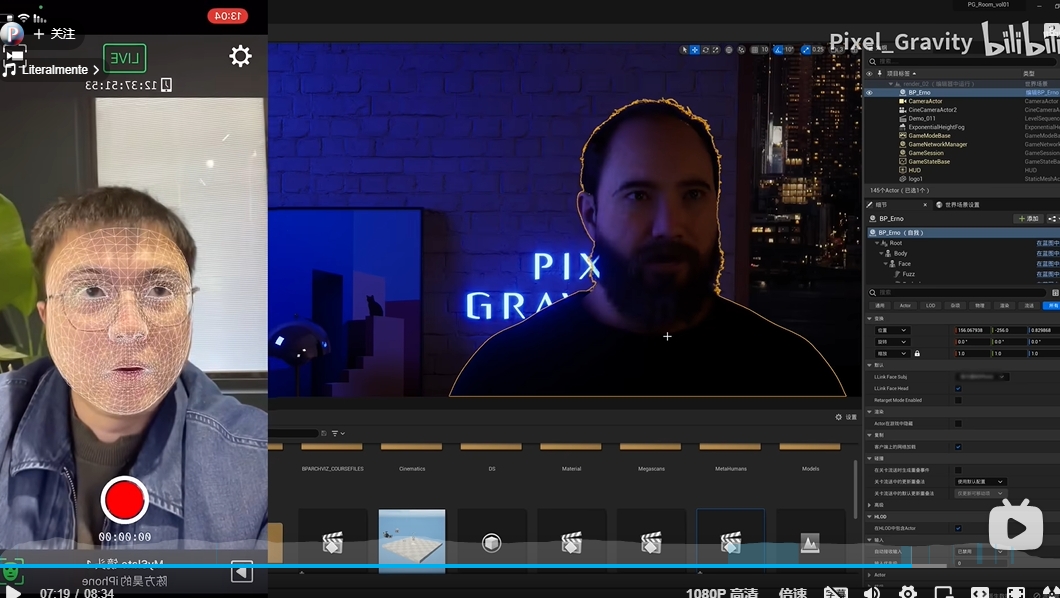Open the player settings gear icon
Viewport: 1060px width, 598px height.
(908, 593)
